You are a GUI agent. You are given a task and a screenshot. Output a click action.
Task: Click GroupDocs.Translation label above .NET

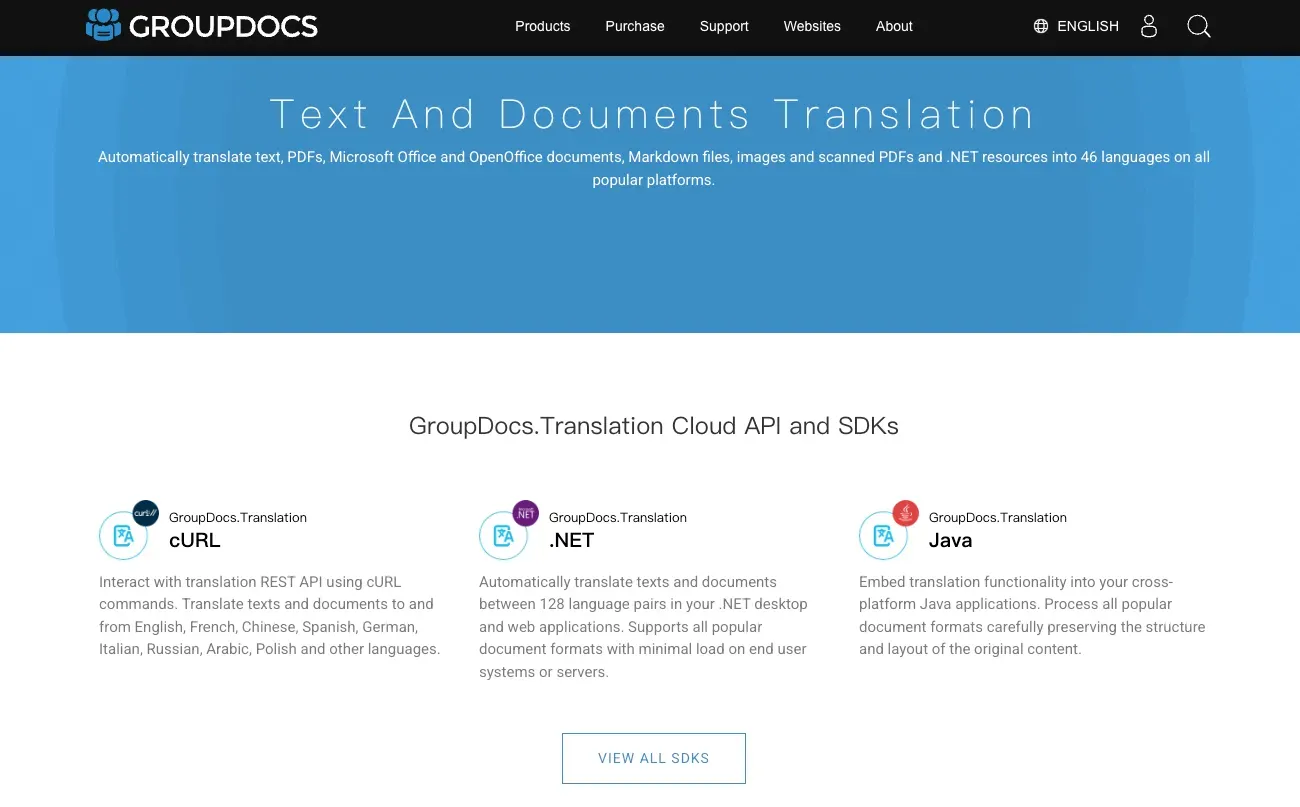[618, 517]
